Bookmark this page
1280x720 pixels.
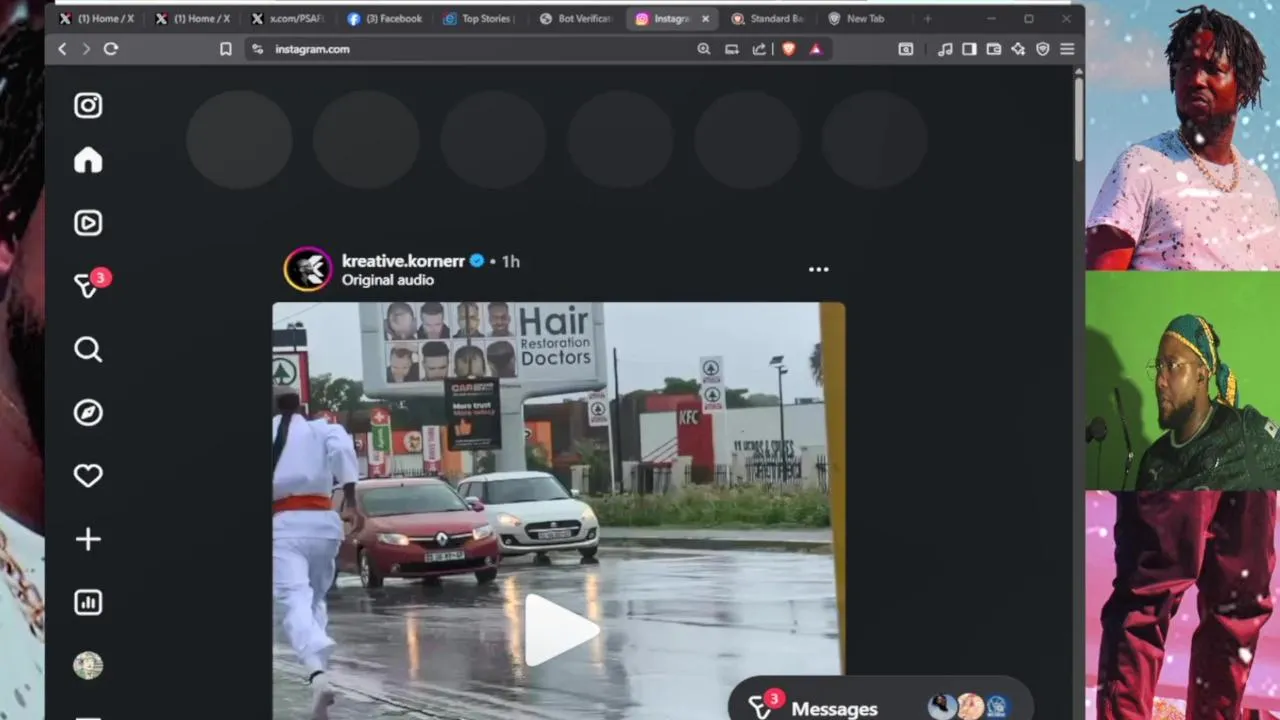pyautogui.click(x=226, y=49)
